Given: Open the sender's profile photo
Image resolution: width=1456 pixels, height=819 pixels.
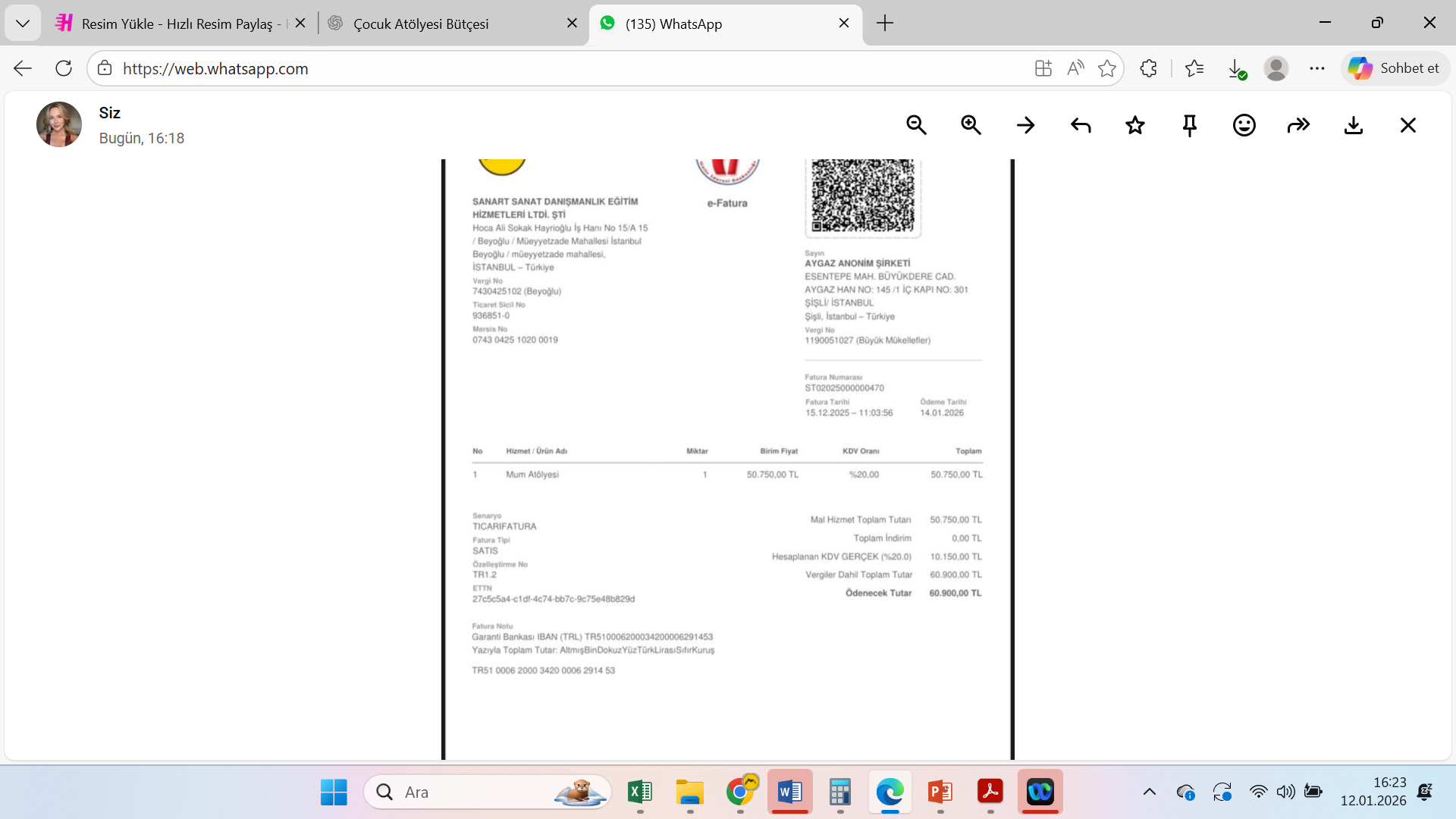Looking at the screenshot, I should click(x=59, y=124).
